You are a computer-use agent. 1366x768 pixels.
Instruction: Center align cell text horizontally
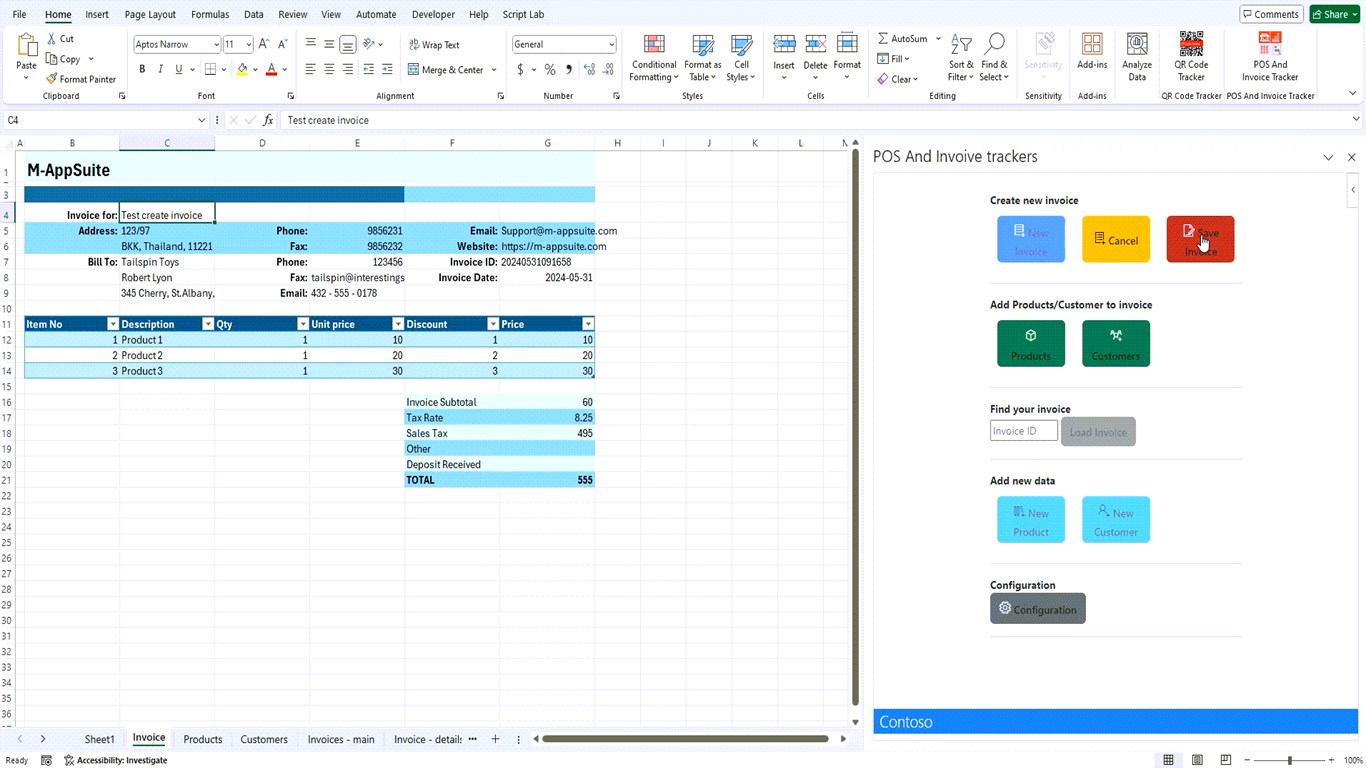point(329,70)
